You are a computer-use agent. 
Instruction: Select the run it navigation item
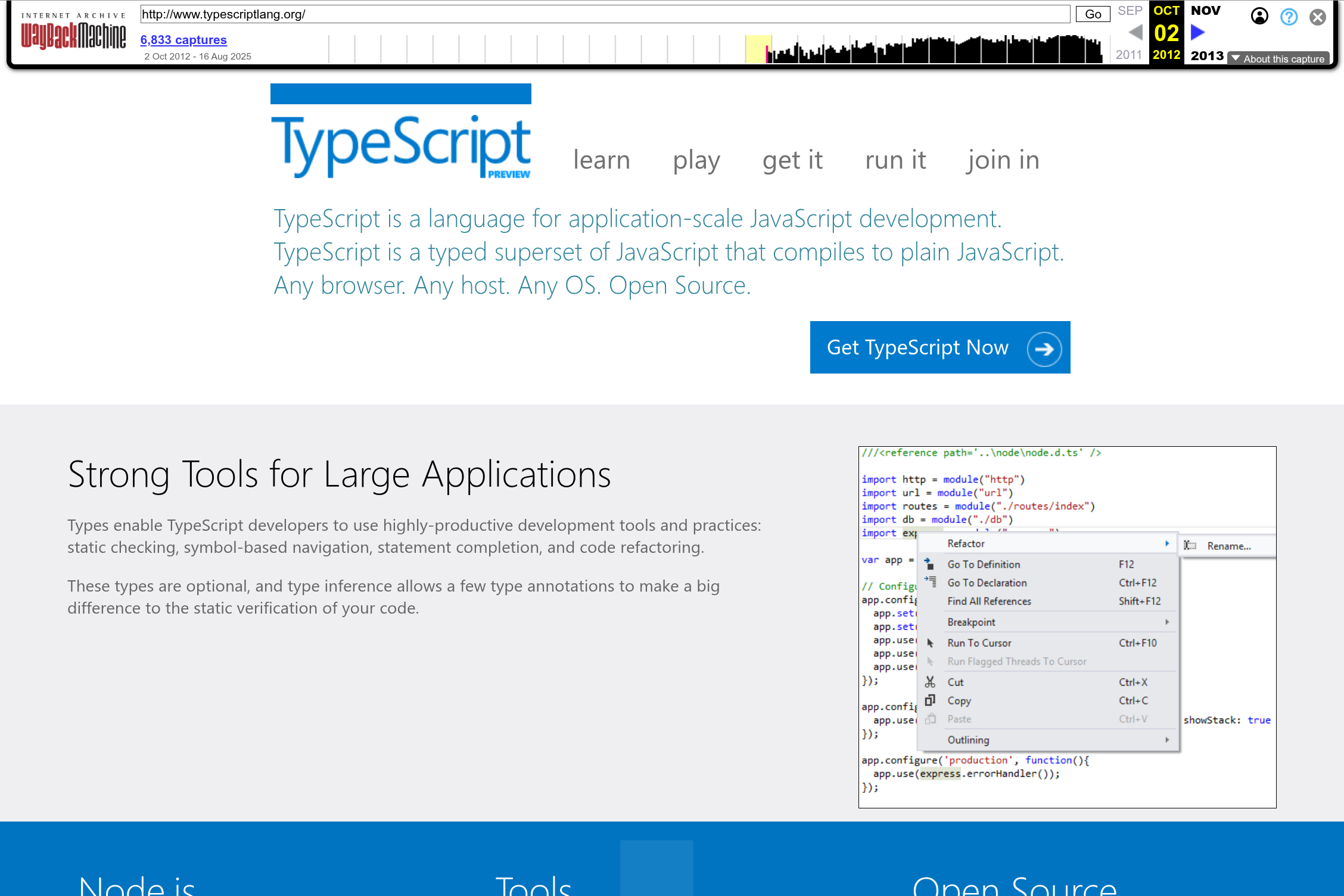(895, 160)
